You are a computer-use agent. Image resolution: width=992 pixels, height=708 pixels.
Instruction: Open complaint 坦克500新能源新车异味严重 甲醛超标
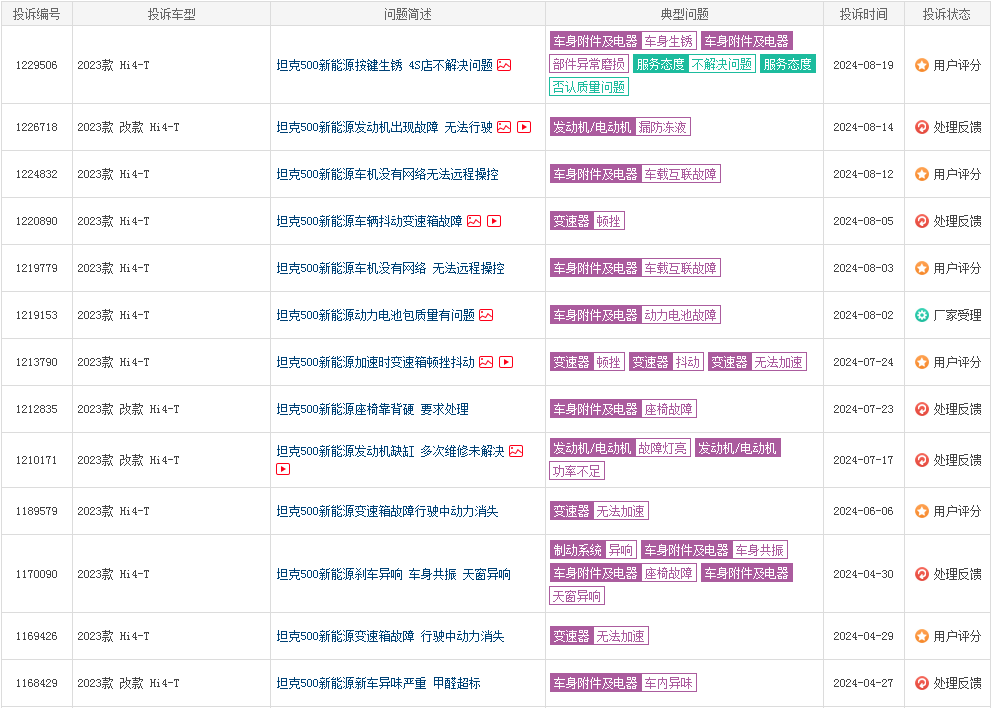click(378, 683)
